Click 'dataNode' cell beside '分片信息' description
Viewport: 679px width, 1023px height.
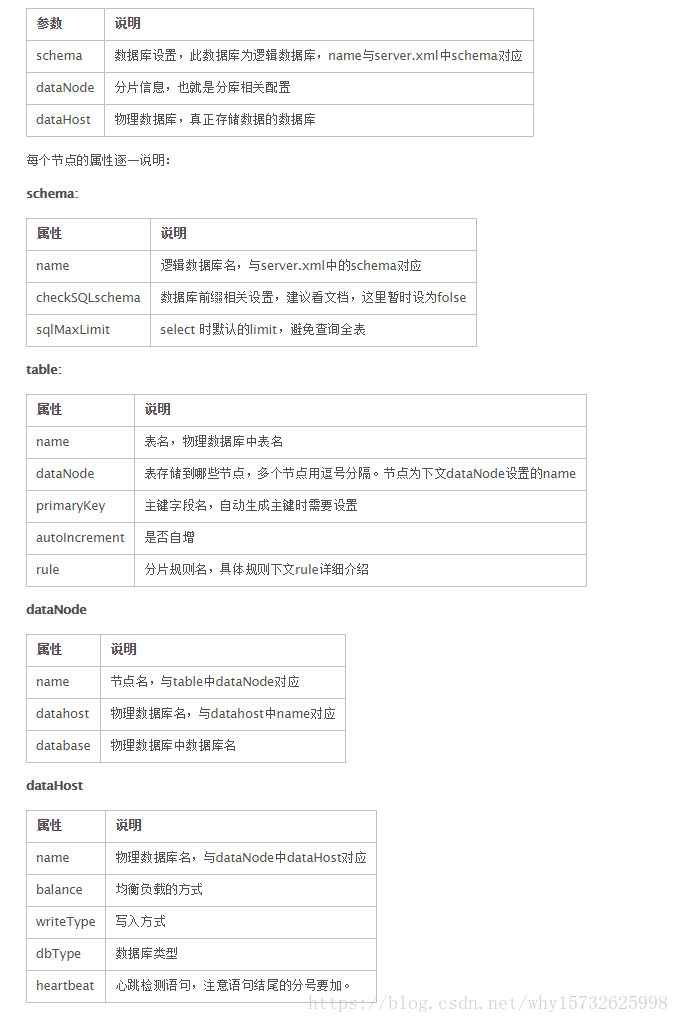click(65, 87)
